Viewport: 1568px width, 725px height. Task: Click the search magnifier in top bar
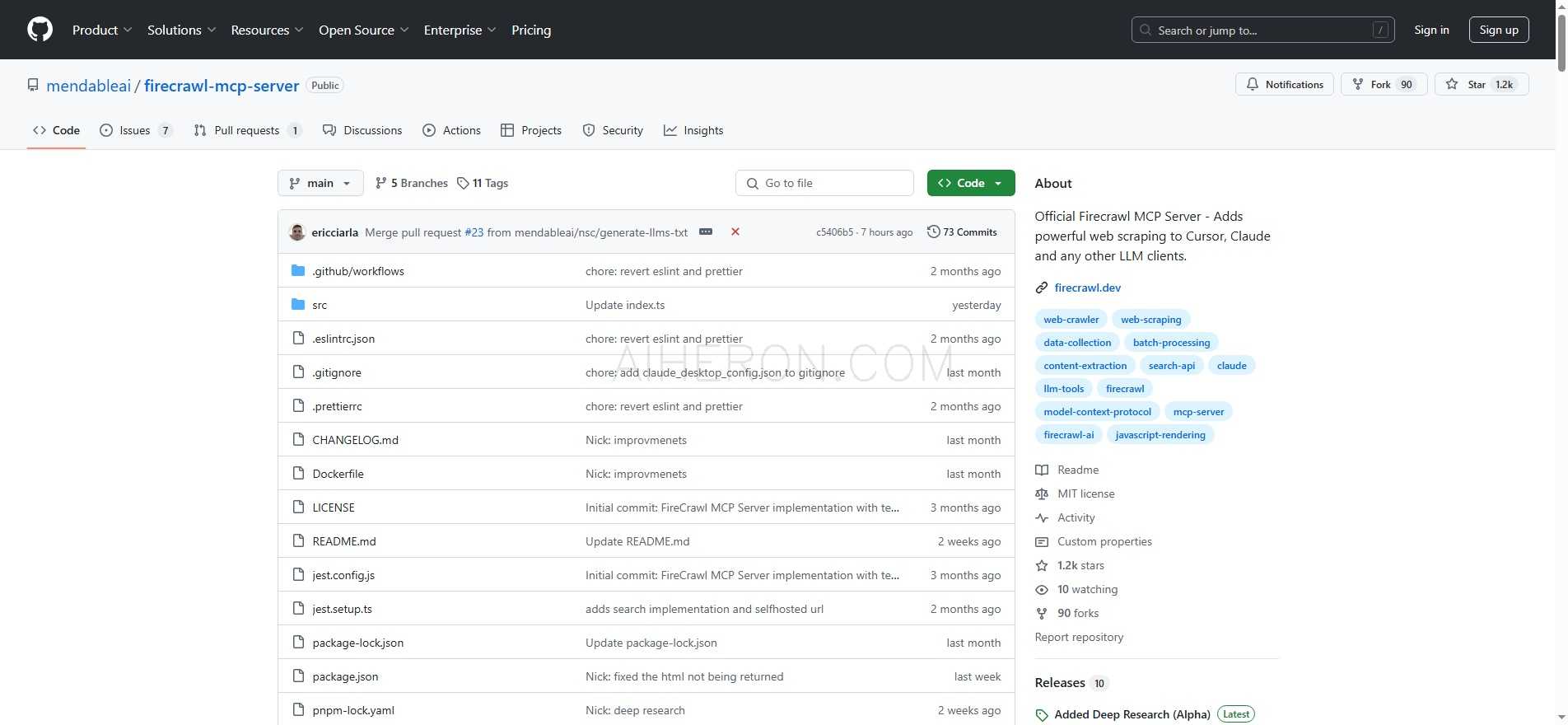pyautogui.click(x=1146, y=30)
